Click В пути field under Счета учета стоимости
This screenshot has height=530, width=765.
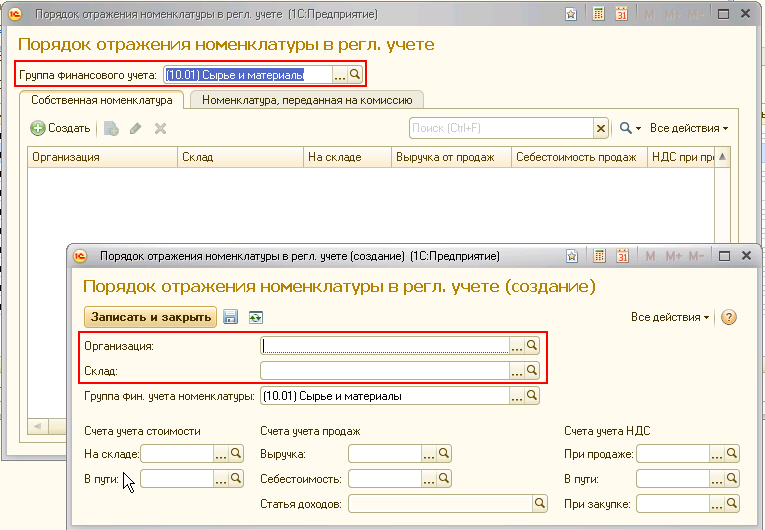click(x=177, y=479)
